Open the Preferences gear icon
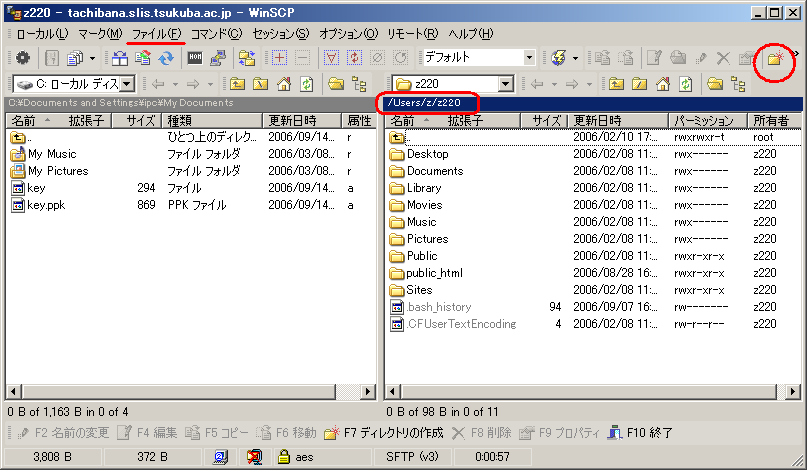This screenshot has width=807, height=470. [x=23, y=58]
